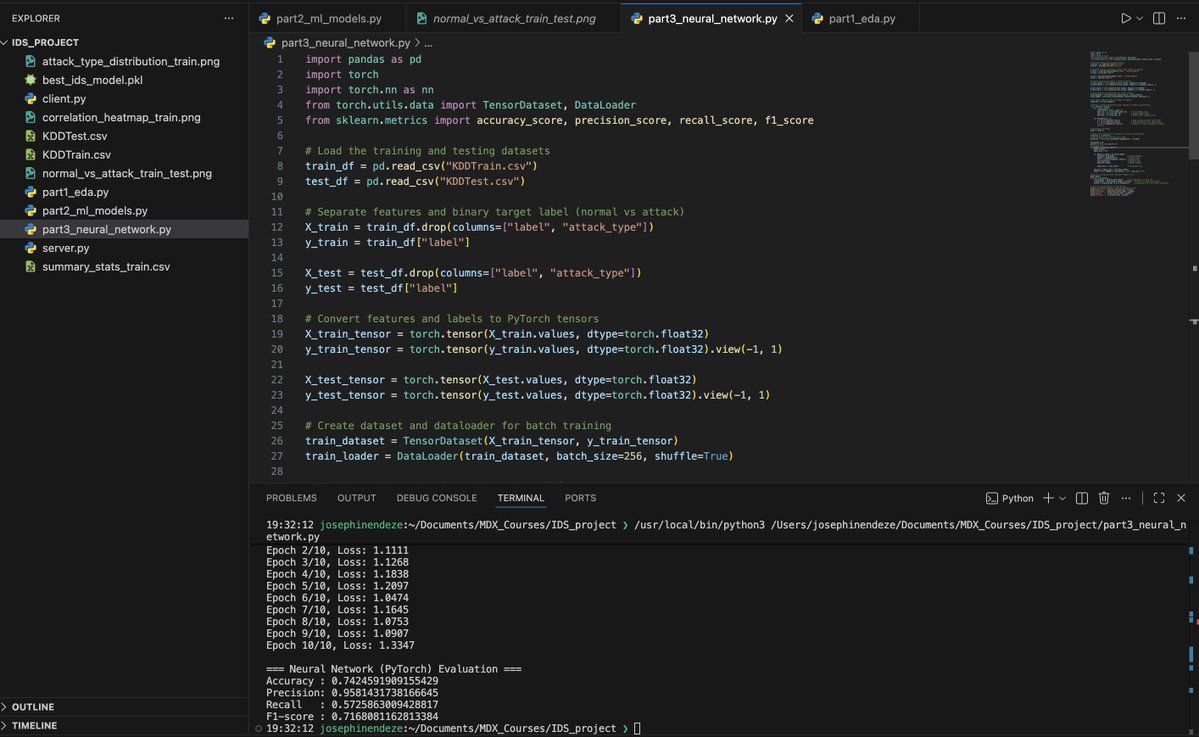The image size is (1199, 737).
Task: Click the Python icon on part1_eda.py tab
Action: pos(817,18)
